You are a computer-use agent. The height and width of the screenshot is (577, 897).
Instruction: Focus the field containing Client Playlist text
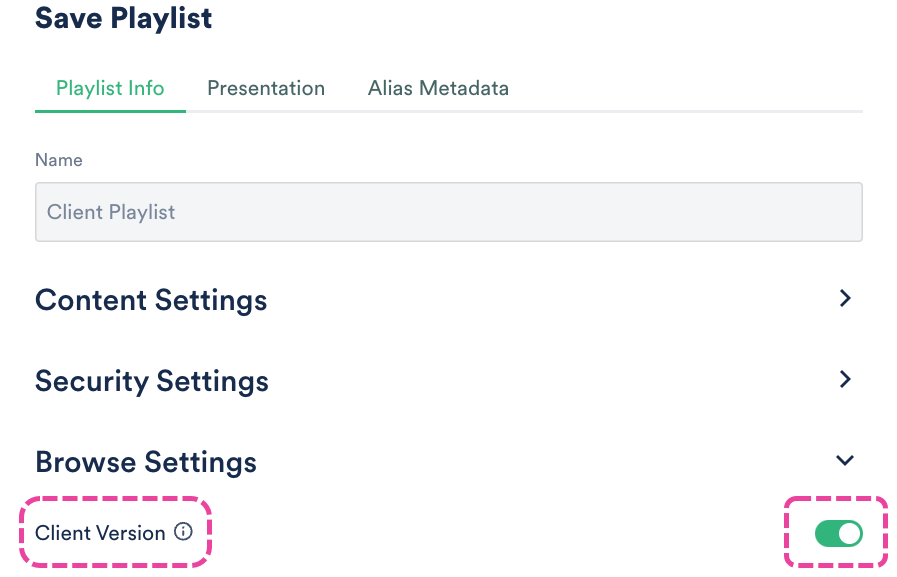click(x=448, y=212)
